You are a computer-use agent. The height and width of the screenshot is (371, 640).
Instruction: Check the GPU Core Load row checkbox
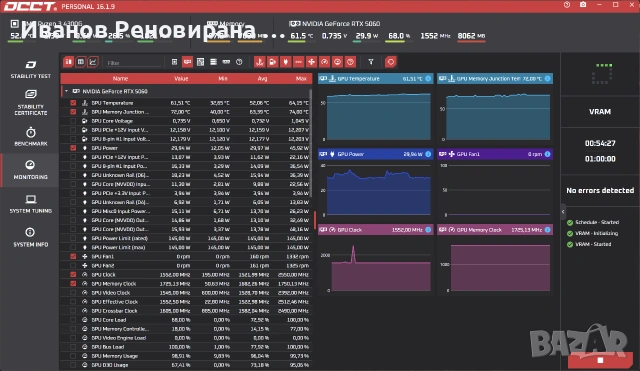point(73,320)
